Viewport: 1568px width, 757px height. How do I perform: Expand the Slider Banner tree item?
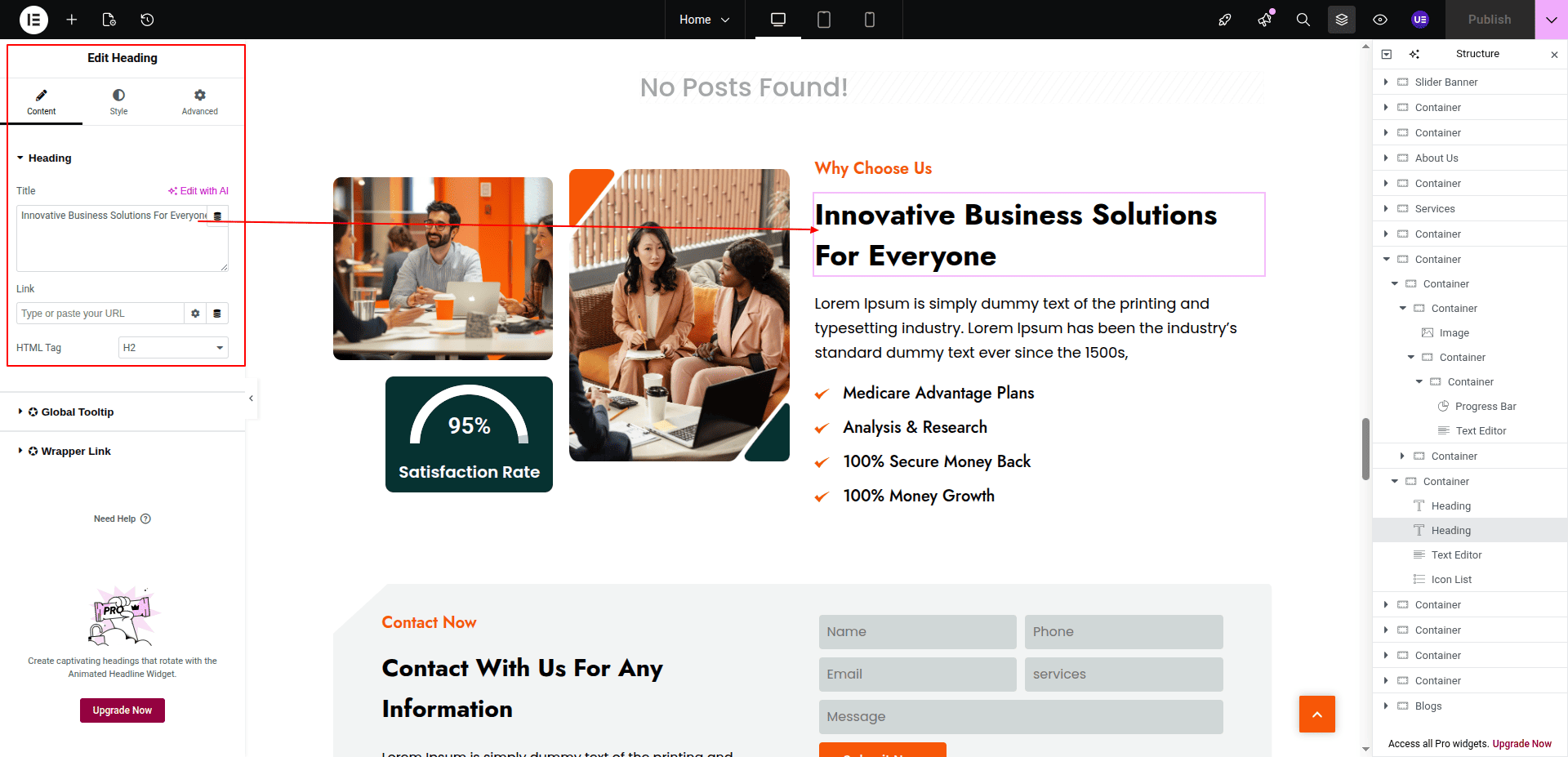[1386, 82]
